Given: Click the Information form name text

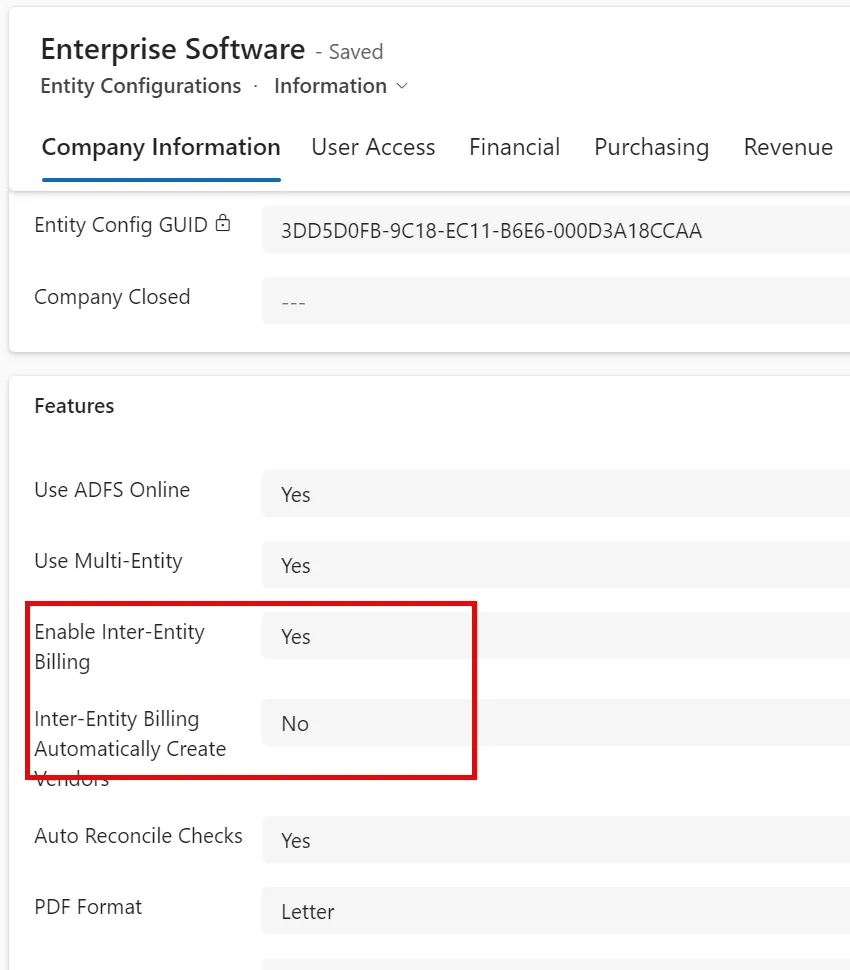Looking at the screenshot, I should click(330, 86).
